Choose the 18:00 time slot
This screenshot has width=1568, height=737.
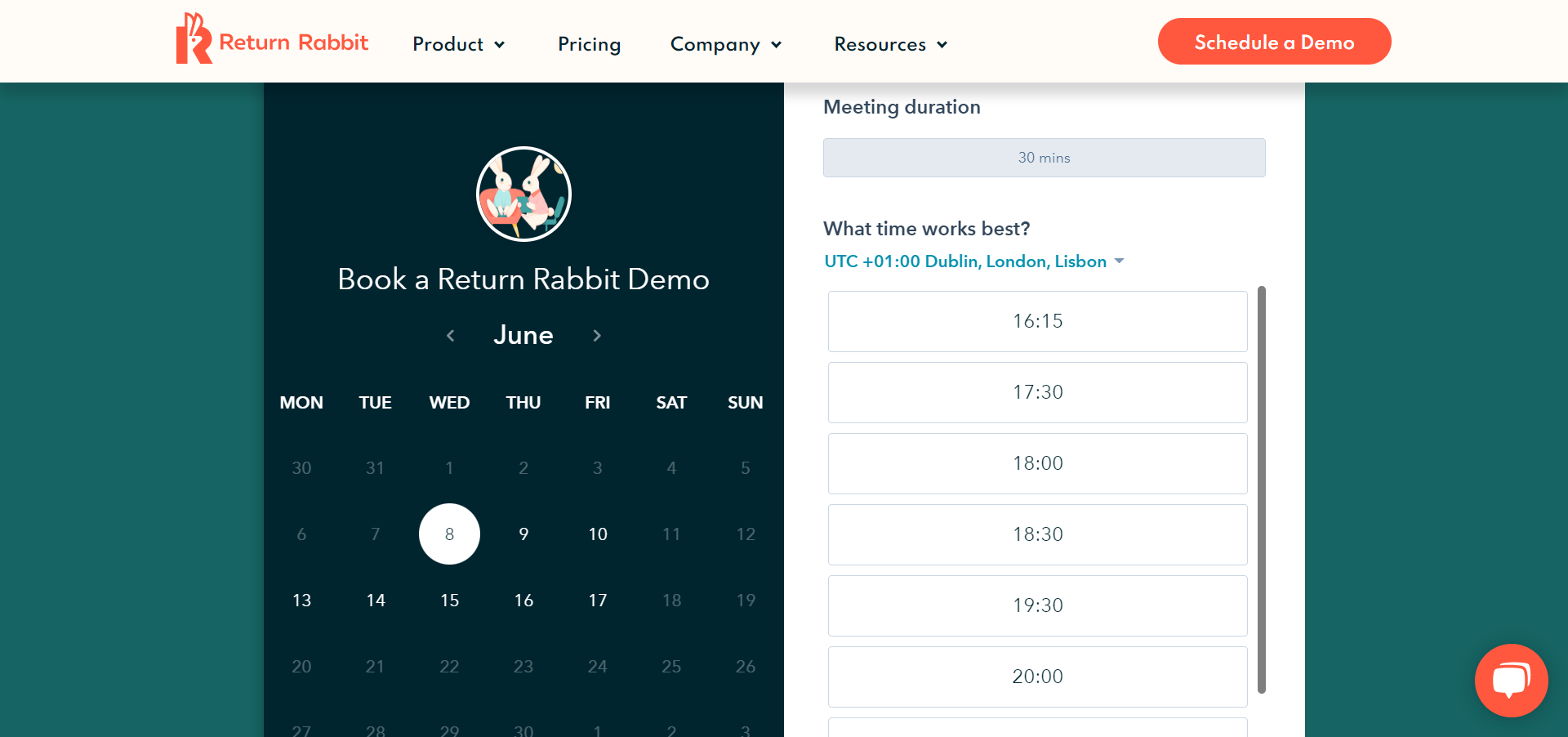point(1037,463)
